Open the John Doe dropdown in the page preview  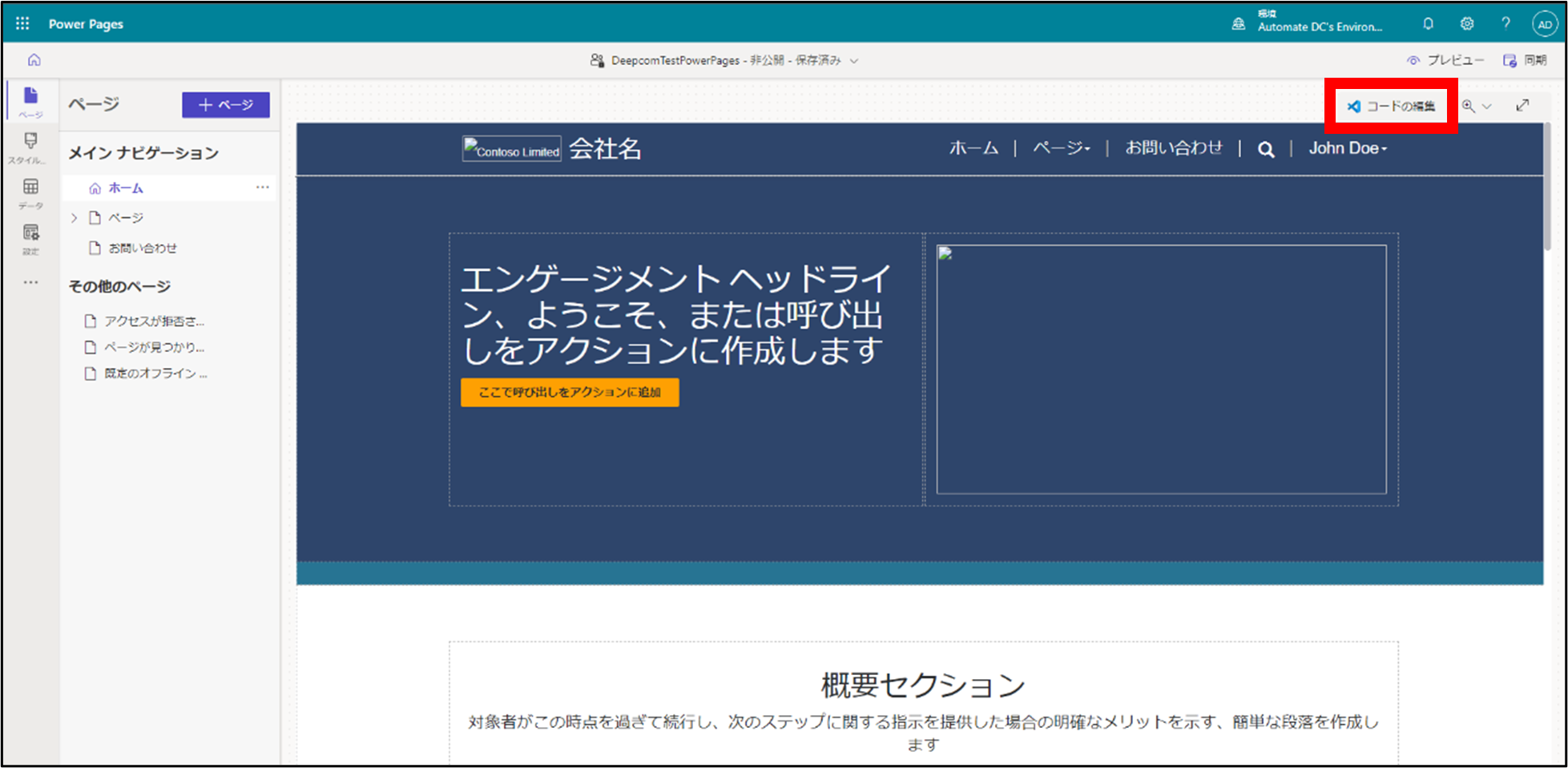pos(1348,148)
